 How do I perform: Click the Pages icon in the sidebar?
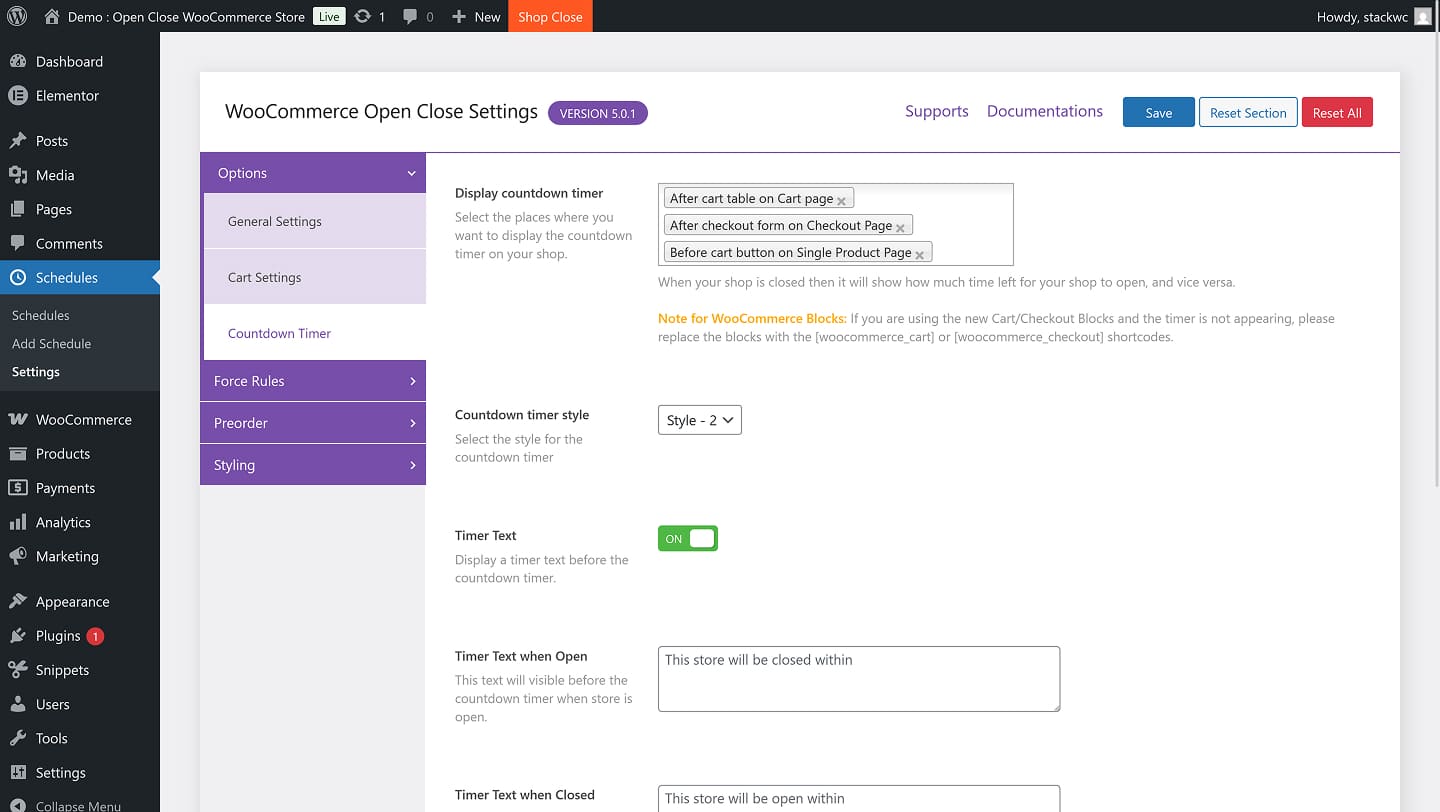tap(18, 209)
